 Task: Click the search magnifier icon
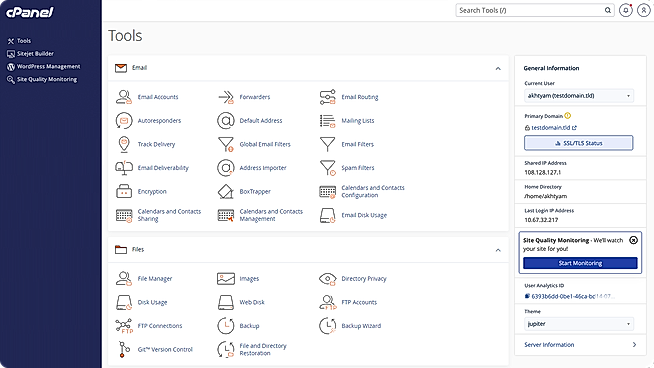[x=608, y=10]
